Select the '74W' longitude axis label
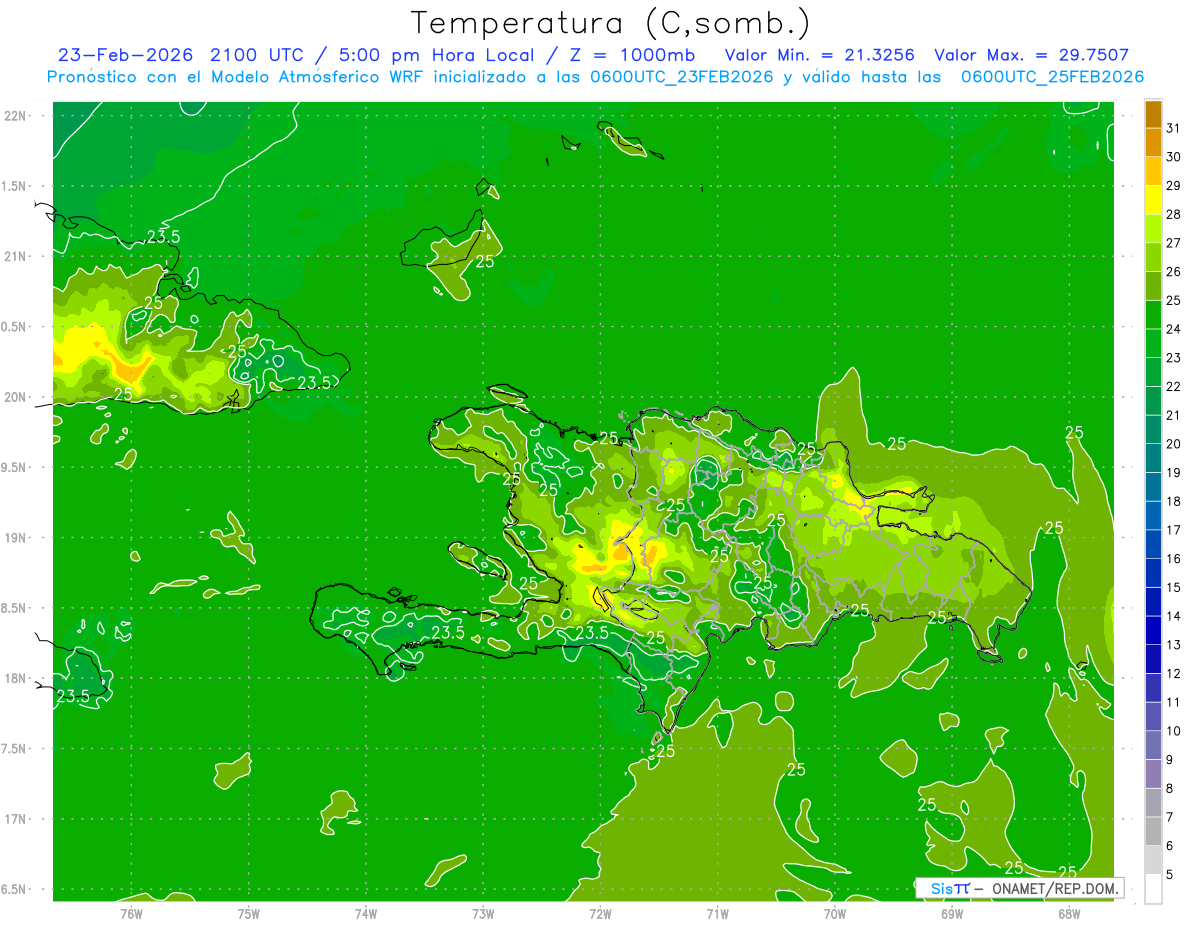This screenshot has width=1200, height=927. 366,913
